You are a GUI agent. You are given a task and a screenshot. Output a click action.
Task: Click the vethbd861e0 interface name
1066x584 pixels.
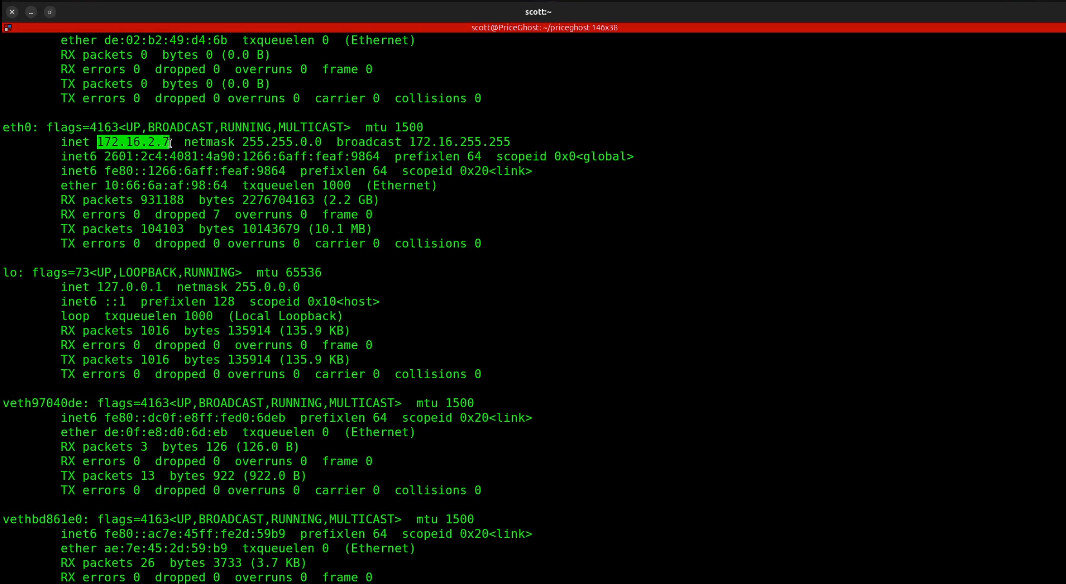[x=42, y=519]
